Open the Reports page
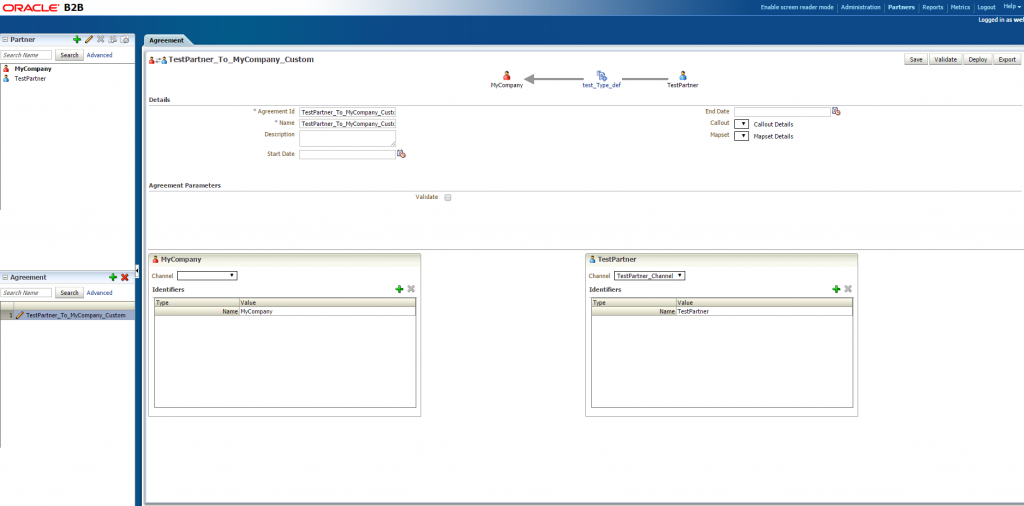The height and width of the screenshot is (506, 1024). (x=933, y=7)
